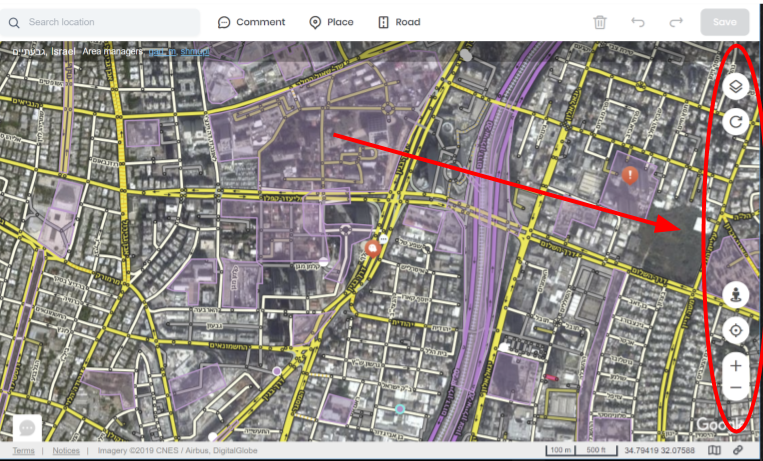Zoom in with the plus button
The height and width of the screenshot is (461, 763).
(x=735, y=366)
